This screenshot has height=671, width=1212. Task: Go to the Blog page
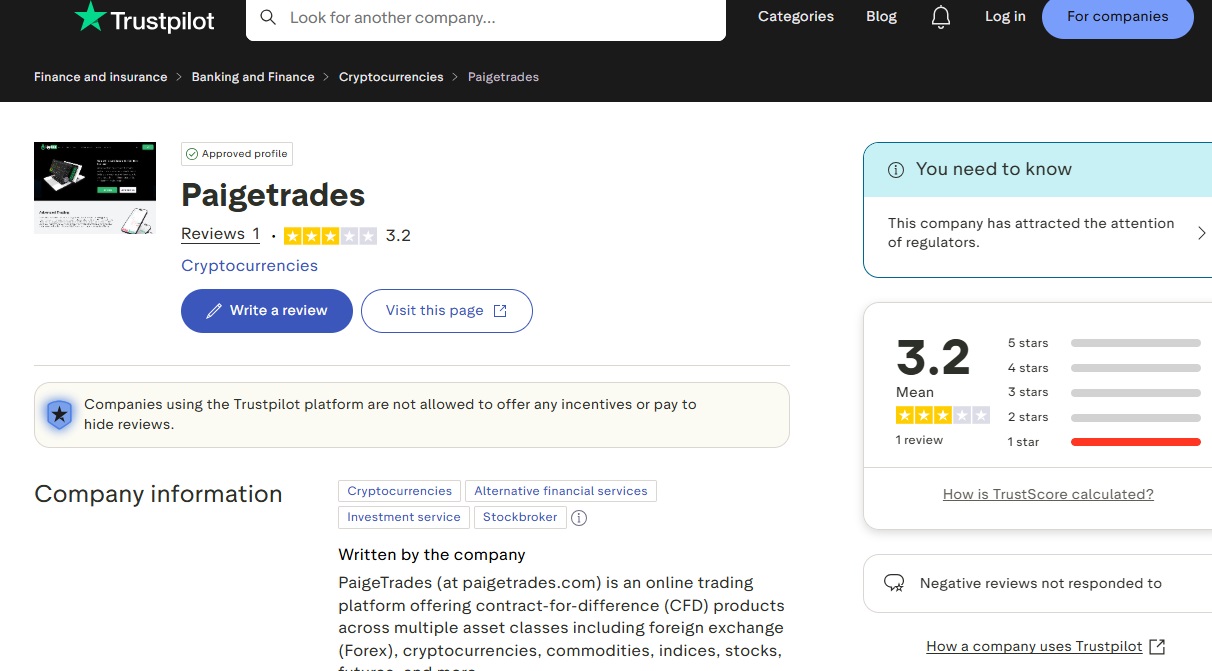pos(881,17)
